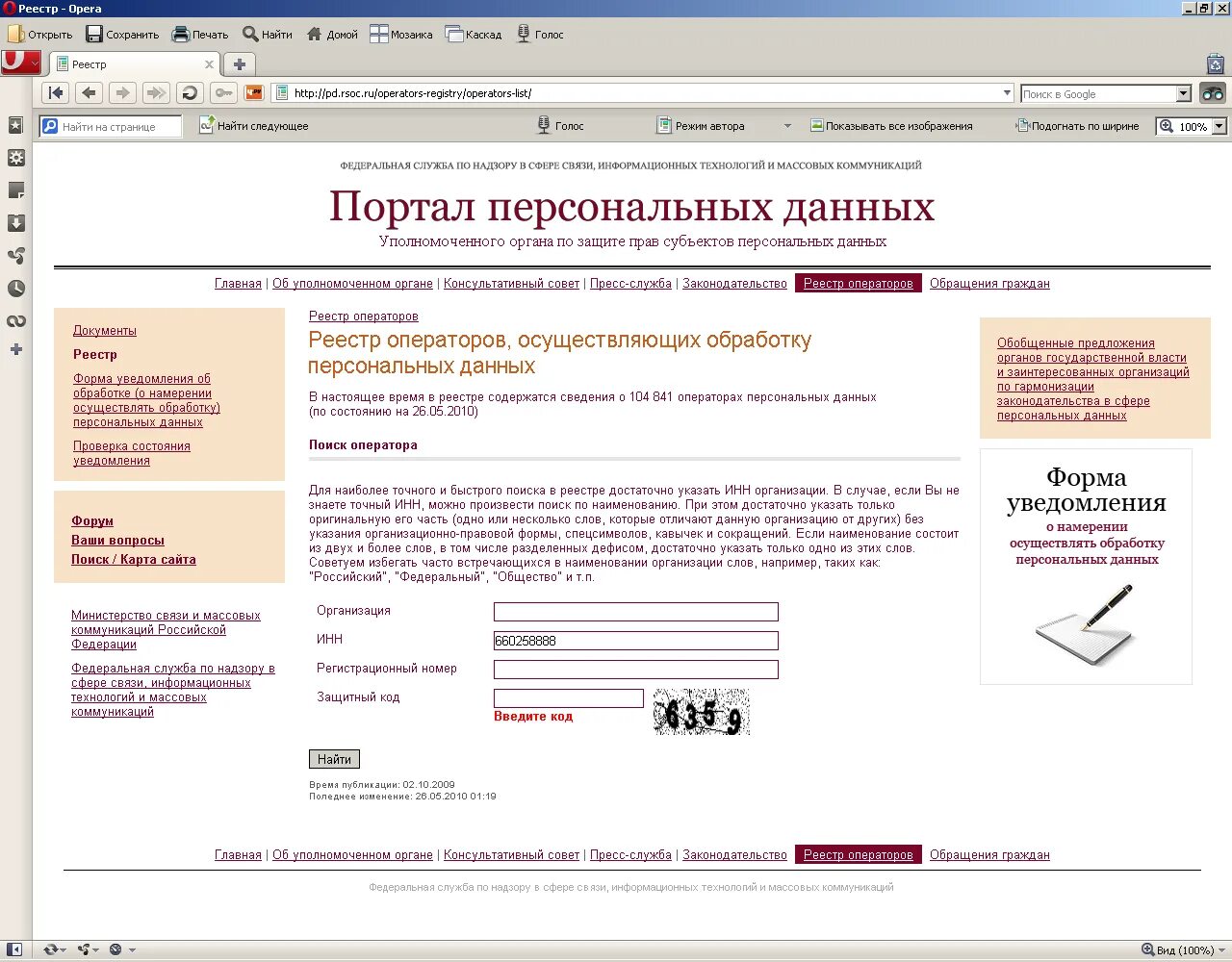The width and height of the screenshot is (1232, 962).
Task: Toggle panel visibility button in status bar
Action: (14, 949)
